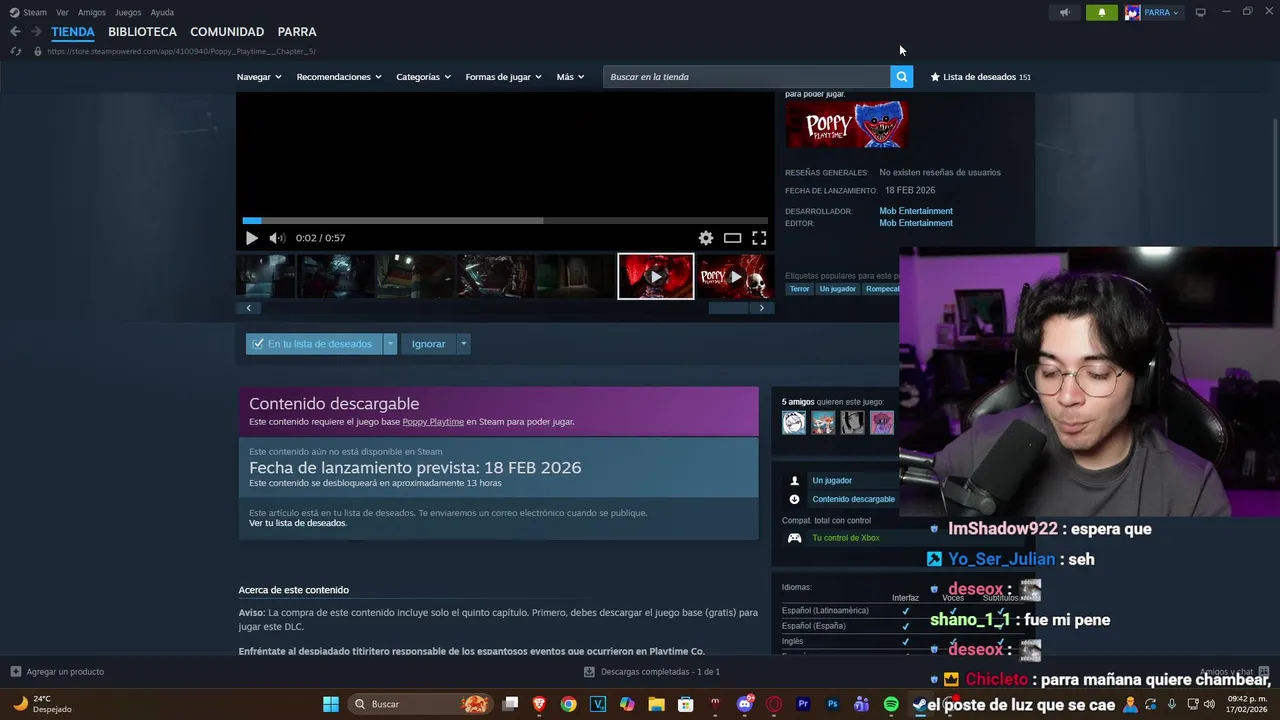Open Ignorar options dropdown arrow

[x=463, y=344]
